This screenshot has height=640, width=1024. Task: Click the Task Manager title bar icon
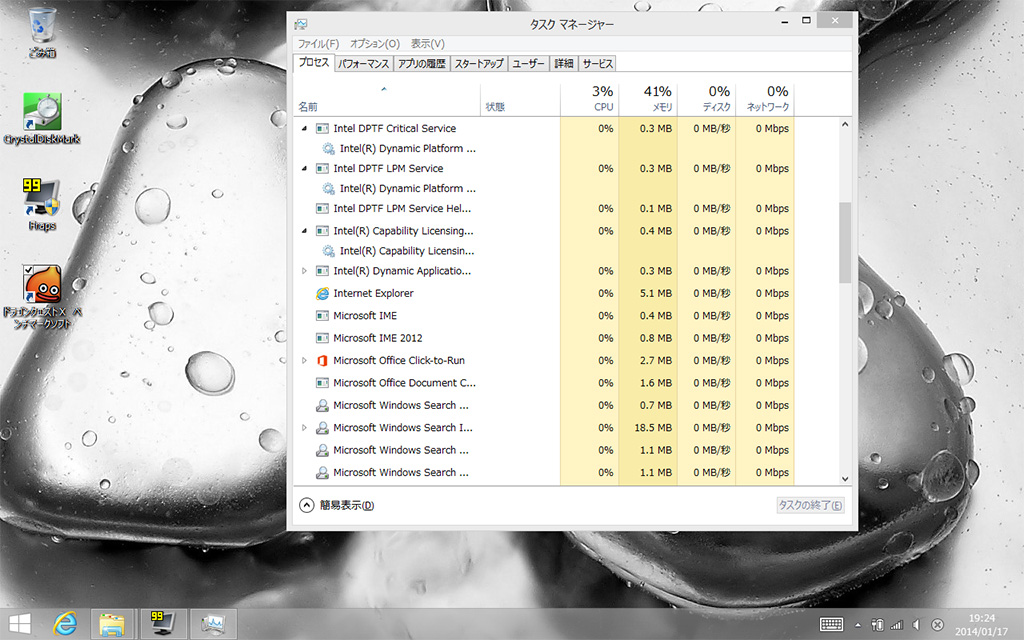300,24
